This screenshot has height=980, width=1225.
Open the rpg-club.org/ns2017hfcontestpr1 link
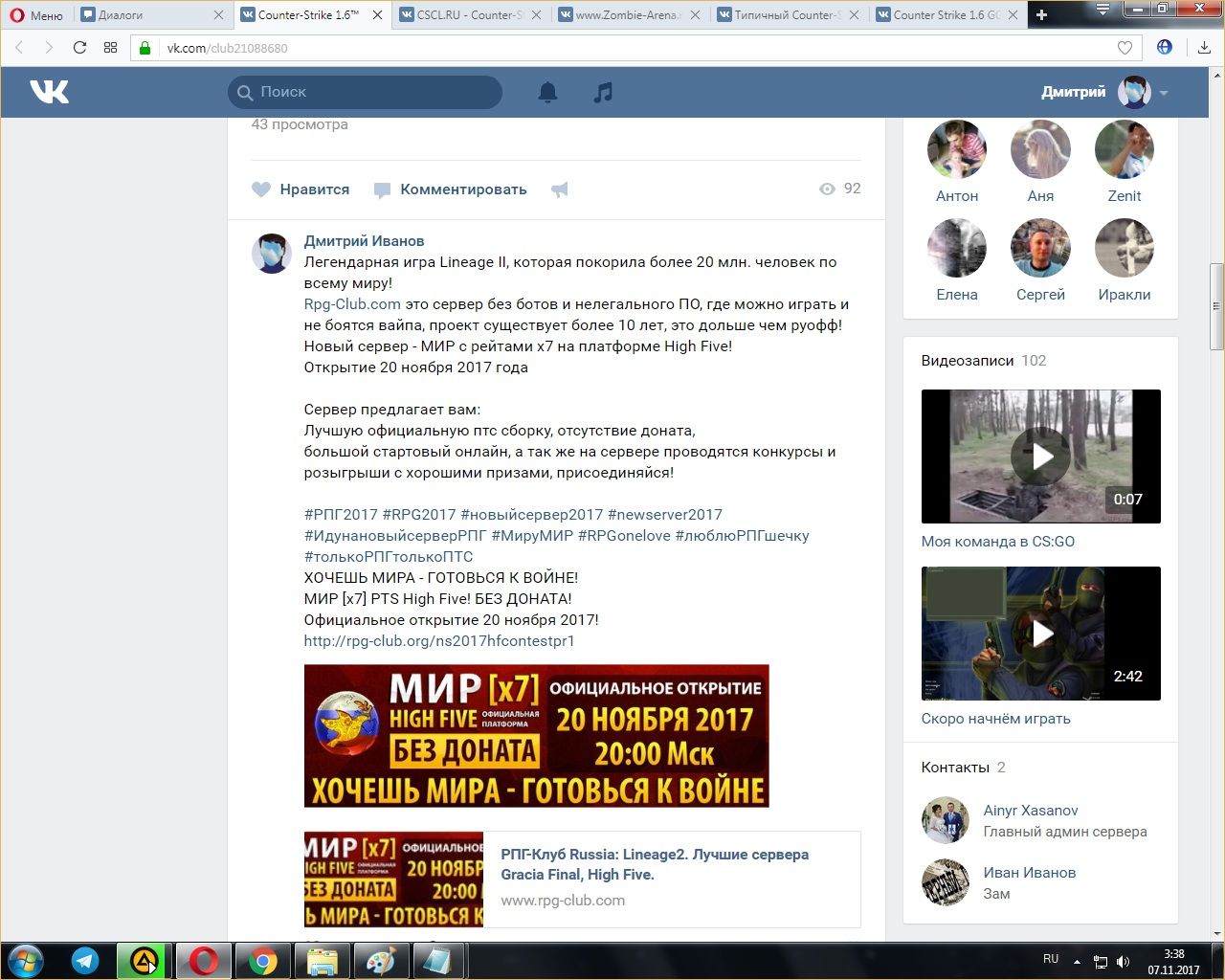click(439, 641)
